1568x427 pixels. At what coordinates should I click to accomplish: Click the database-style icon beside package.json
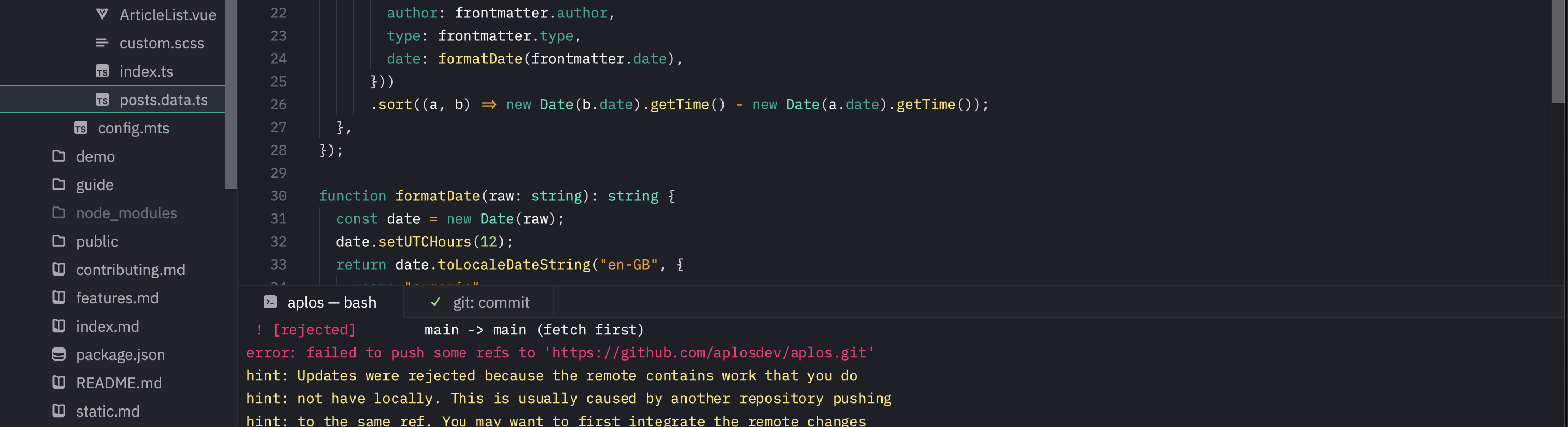tap(58, 354)
